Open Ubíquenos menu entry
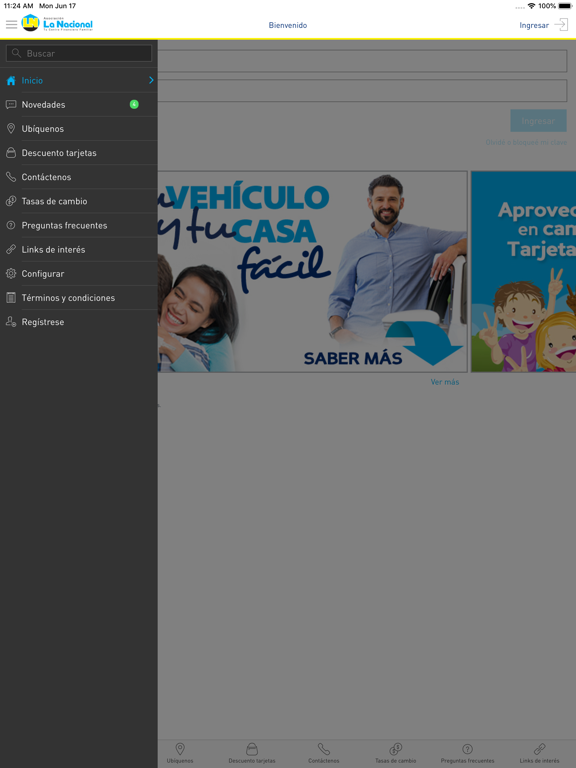Viewport: 576px width, 768px height. coord(78,128)
